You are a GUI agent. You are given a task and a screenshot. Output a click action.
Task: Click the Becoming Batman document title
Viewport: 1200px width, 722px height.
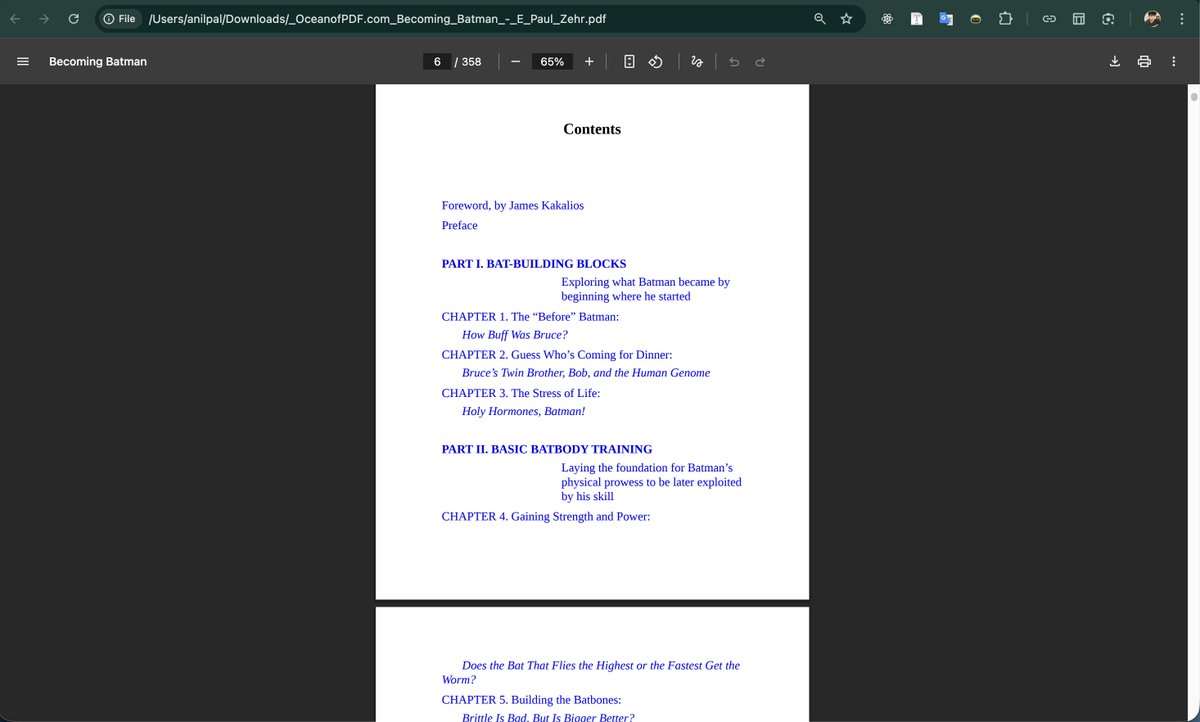pos(98,61)
